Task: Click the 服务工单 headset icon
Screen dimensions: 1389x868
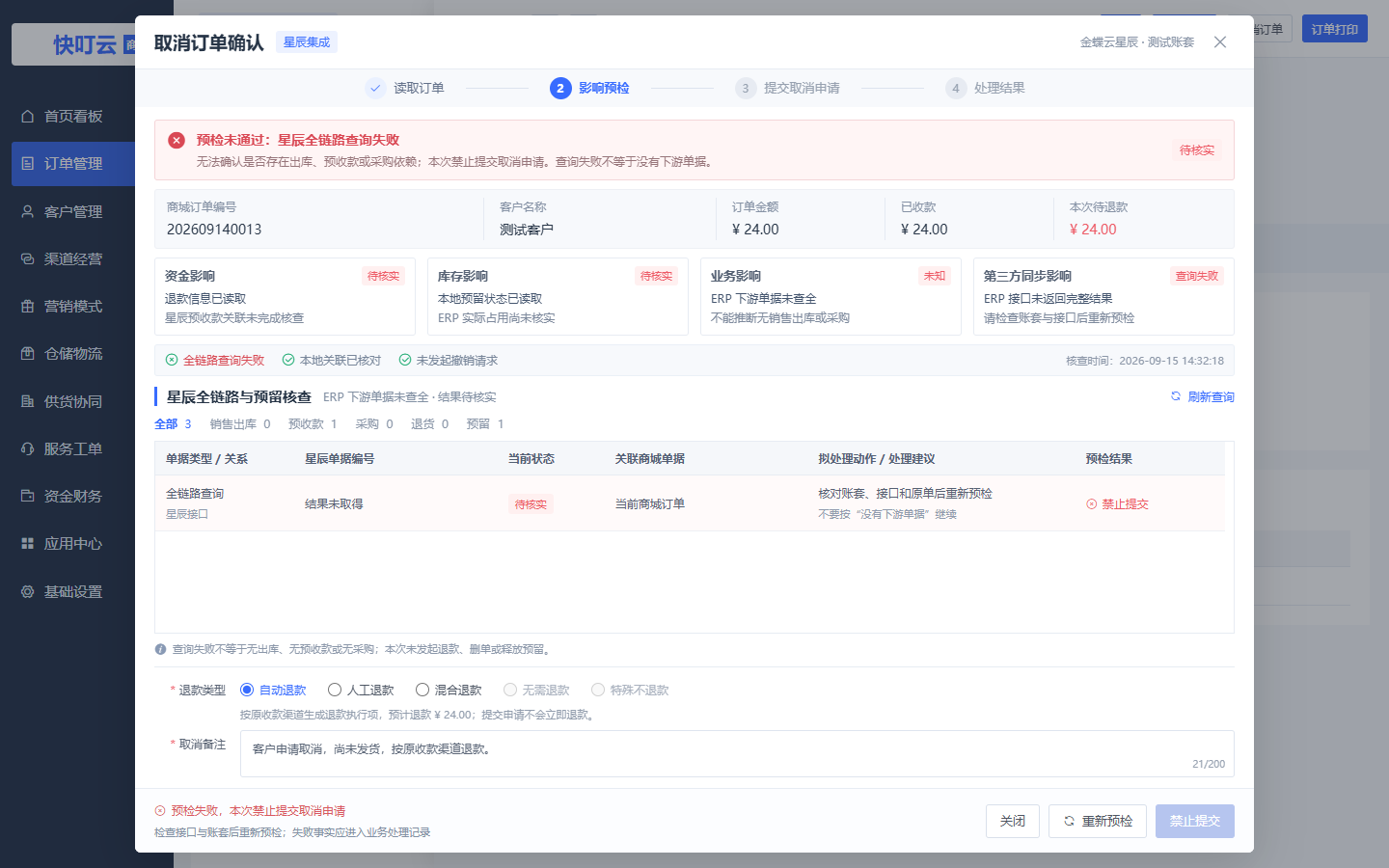Action: 28,448
